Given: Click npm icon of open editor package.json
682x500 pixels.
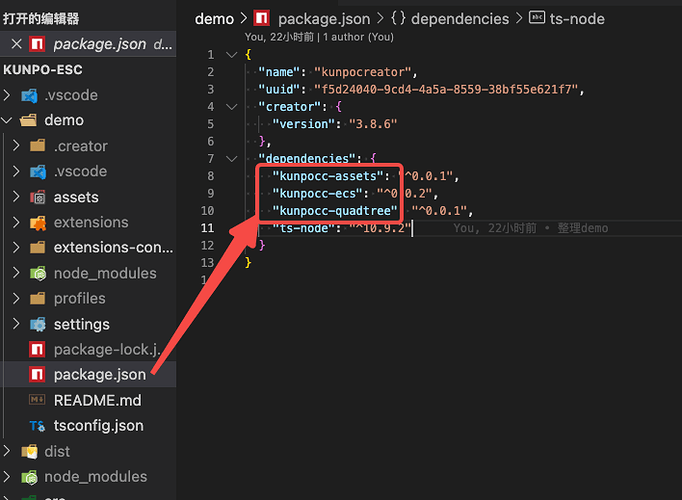Looking at the screenshot, I should pyautogui.click(x=37, y=44).
